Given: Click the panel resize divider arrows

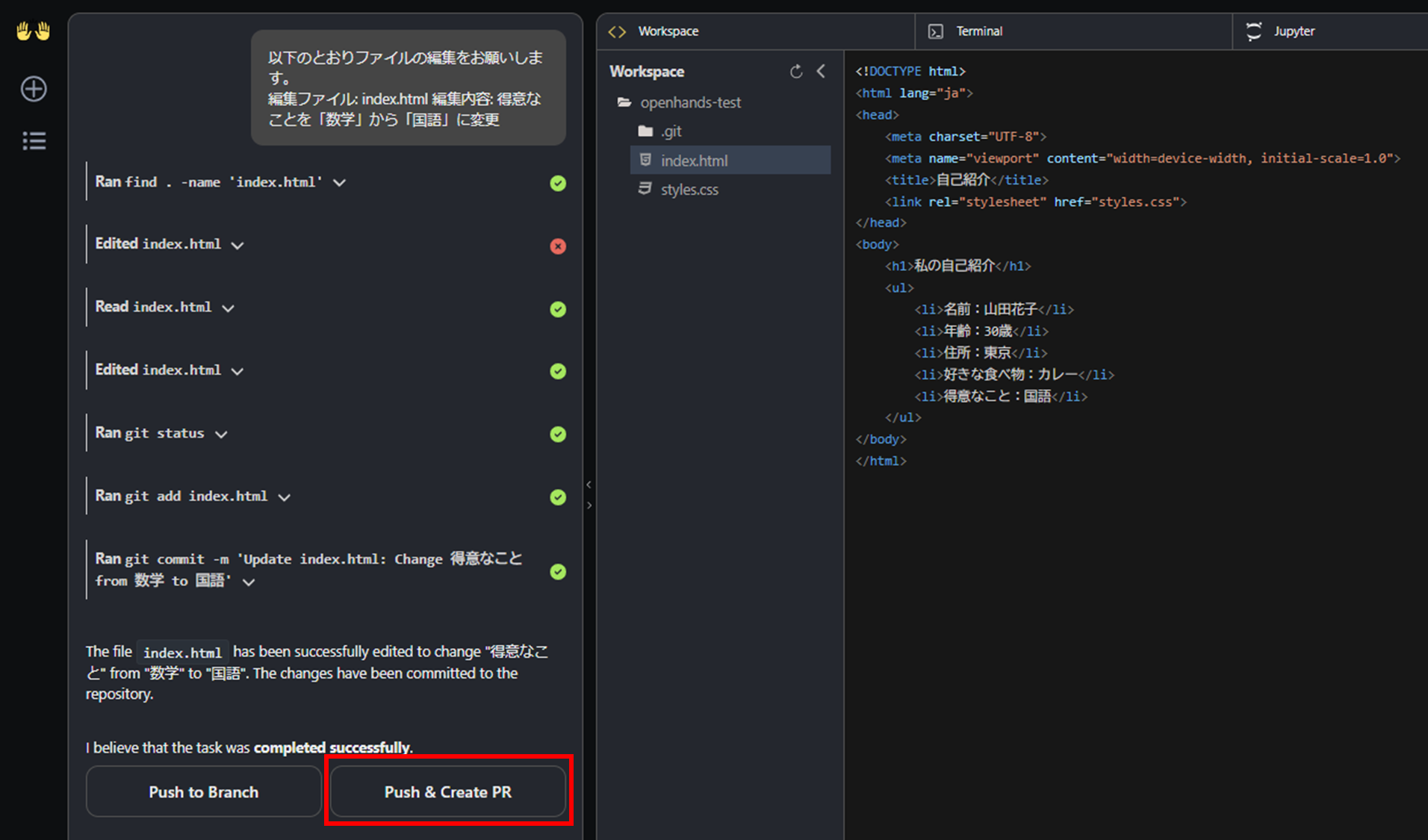Looking at the screenshot, I should click(589, 495).
